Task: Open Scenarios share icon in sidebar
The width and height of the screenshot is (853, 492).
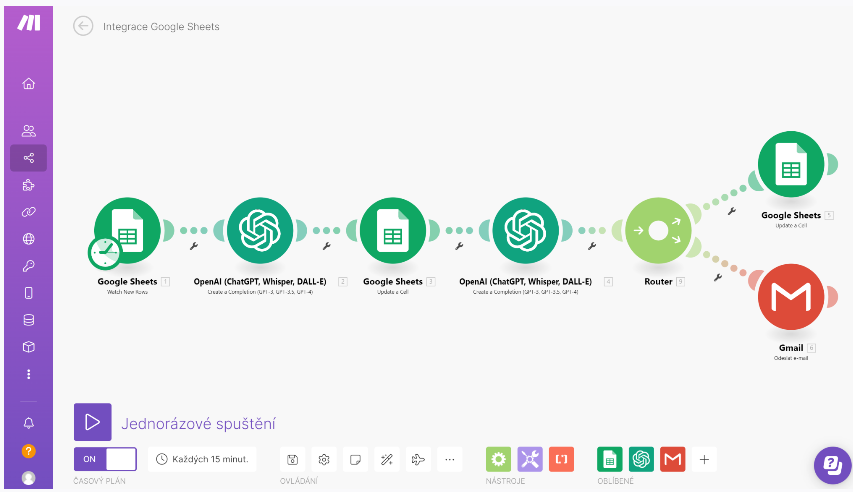Action: [x=29, y=158]
